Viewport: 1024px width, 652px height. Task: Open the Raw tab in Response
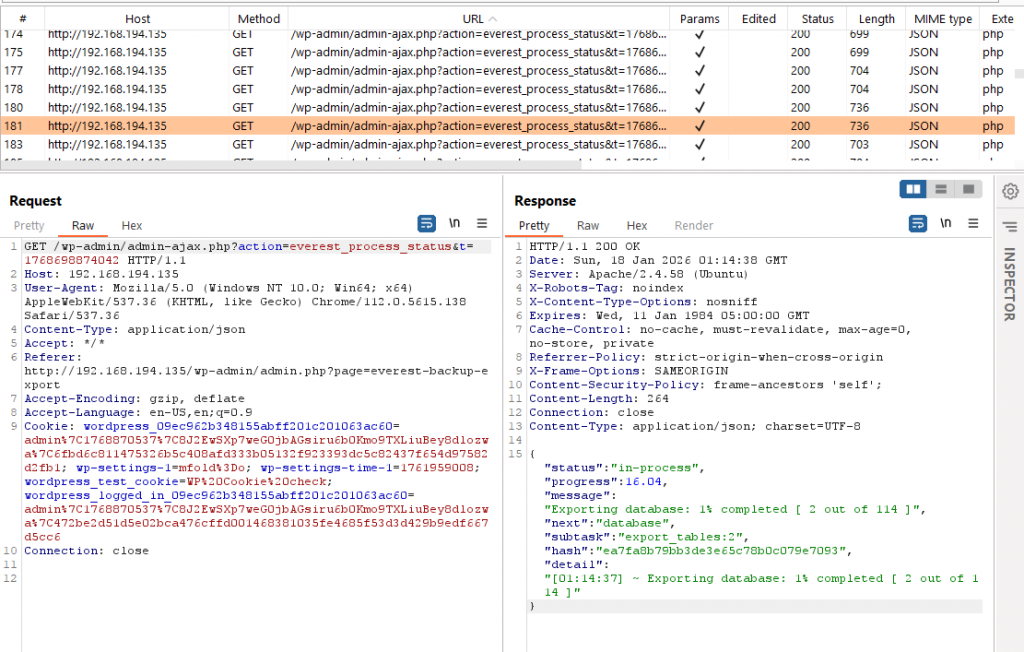coord(588,226)
